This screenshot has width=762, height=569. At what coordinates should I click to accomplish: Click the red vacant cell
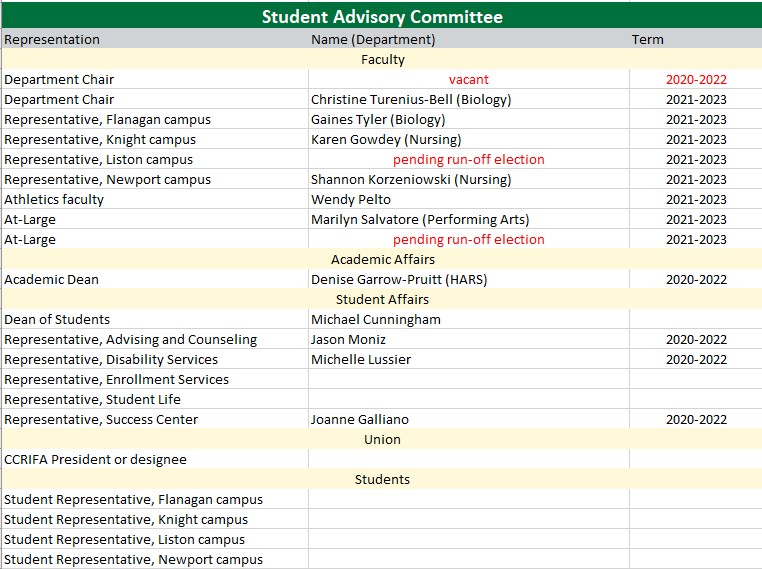[x=468, y=80]
